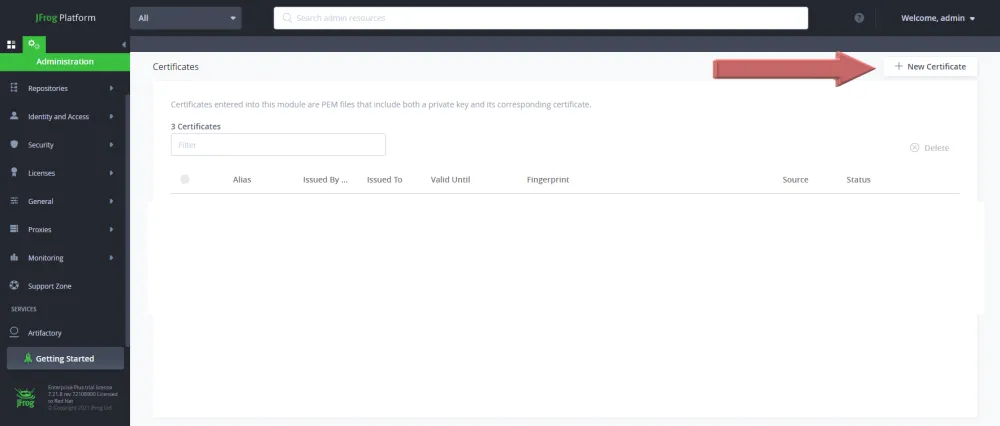
Task: Click the Getting Started button
Action: [65, 358]
